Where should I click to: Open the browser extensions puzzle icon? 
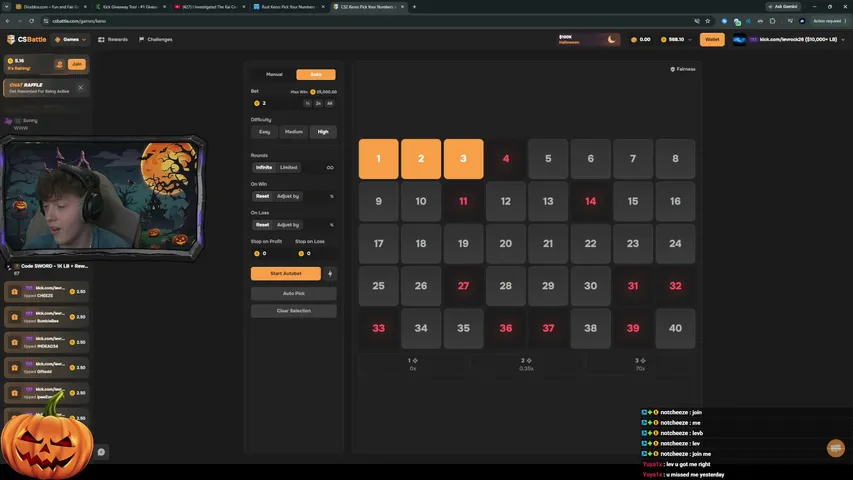click(x=772, y=21)
